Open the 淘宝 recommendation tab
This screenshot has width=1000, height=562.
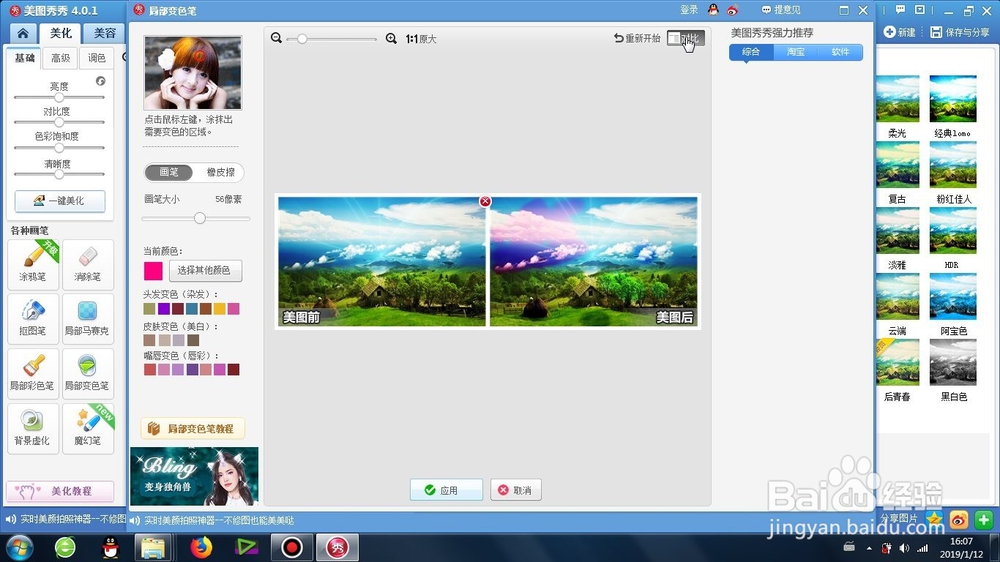796,52
